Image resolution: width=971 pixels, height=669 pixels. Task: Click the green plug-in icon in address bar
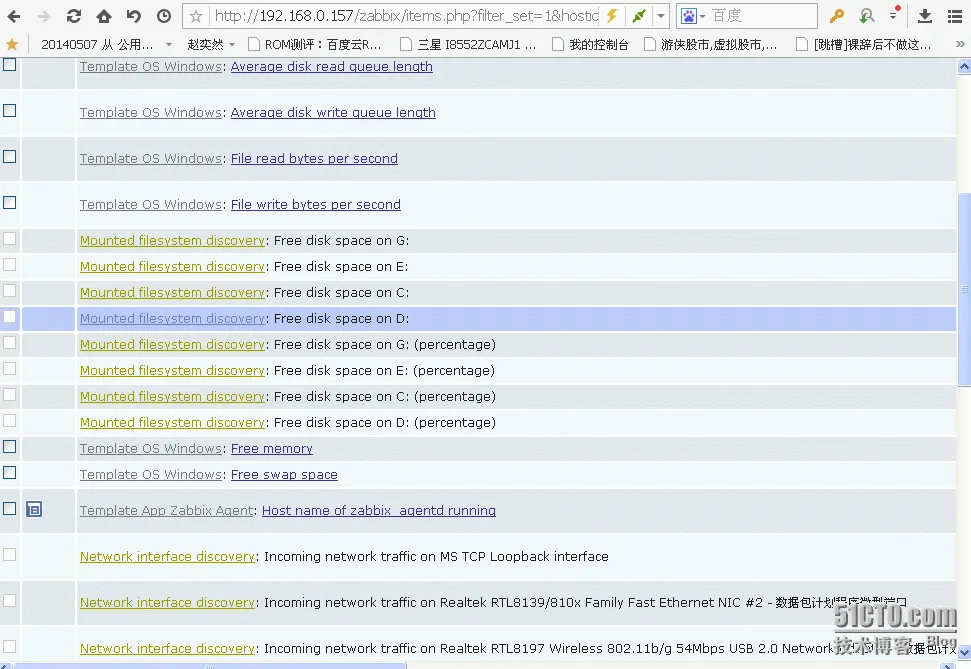(x=638, y=16)
